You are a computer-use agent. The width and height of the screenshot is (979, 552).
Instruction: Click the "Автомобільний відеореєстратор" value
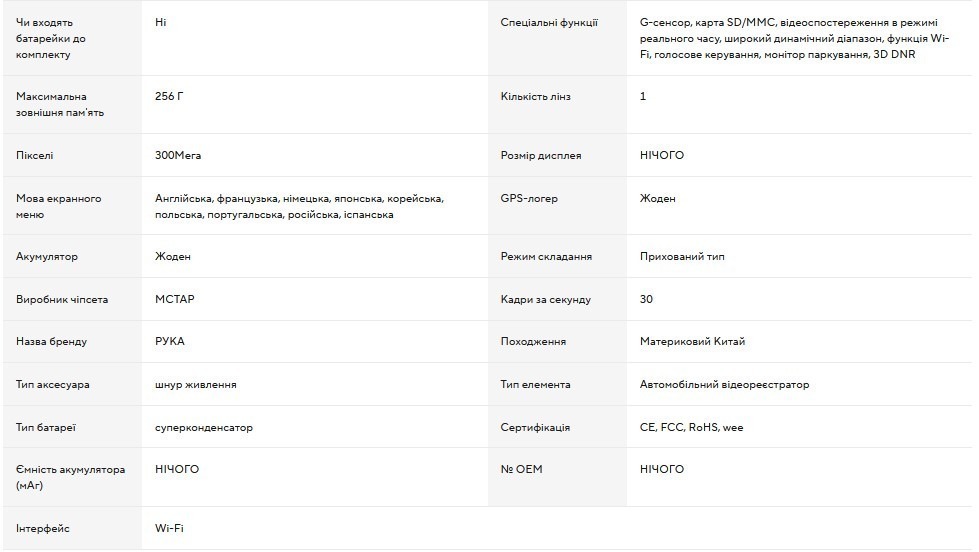coord(724,384)
